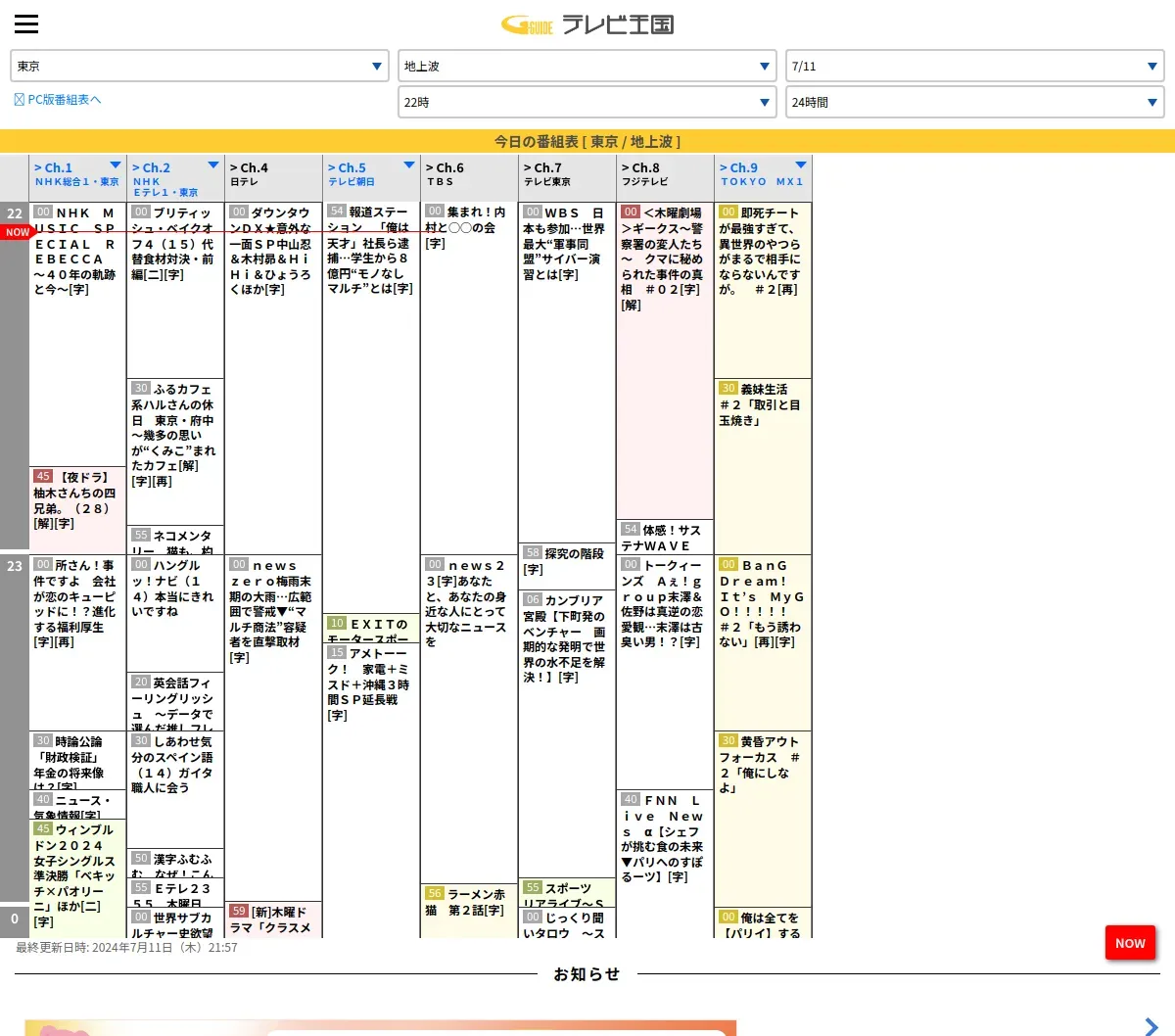Open ハングルッ!ナビ program listing

point(175,613)
